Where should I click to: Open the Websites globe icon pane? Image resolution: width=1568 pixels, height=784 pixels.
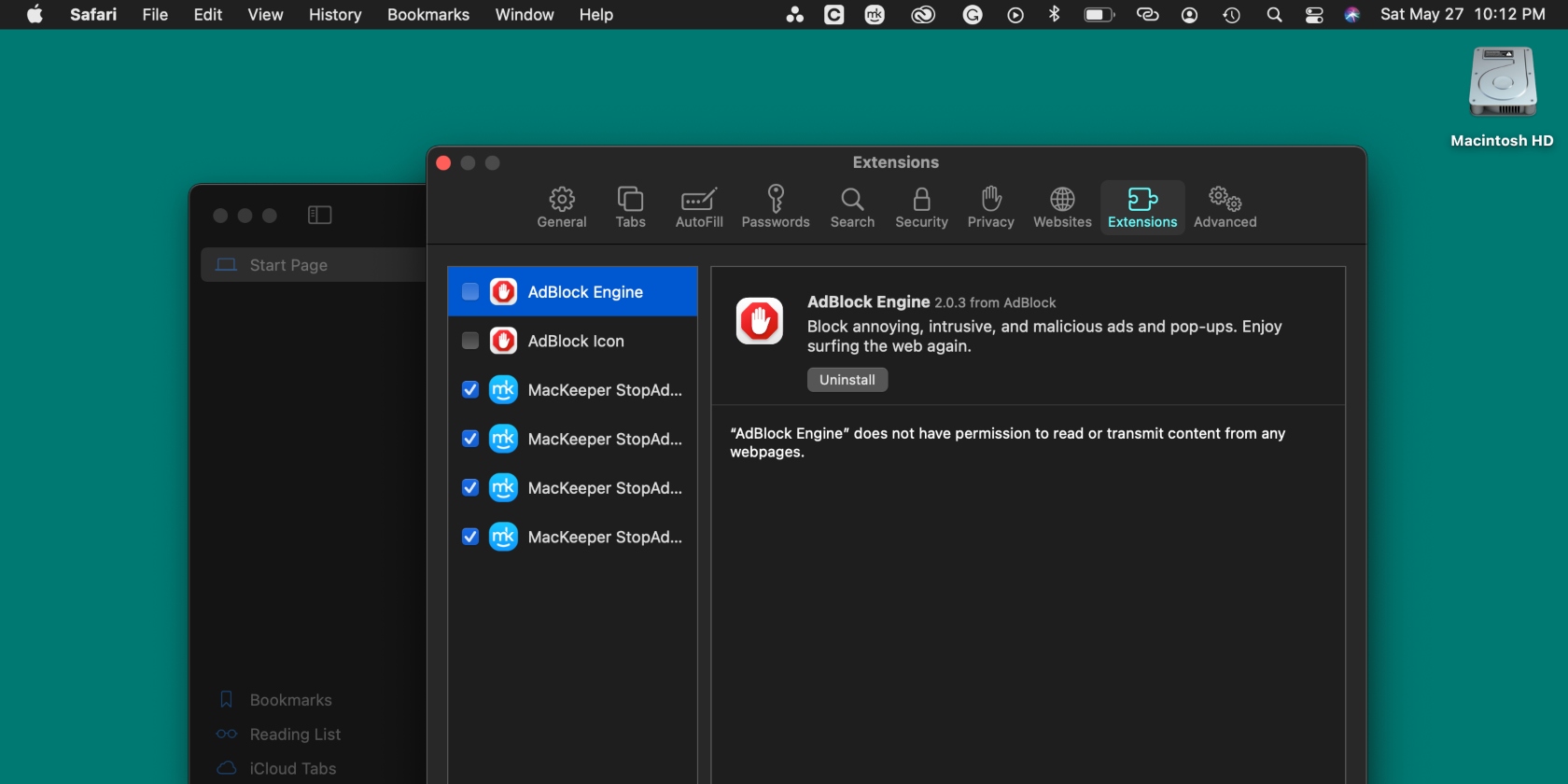tap(1062, 207)
